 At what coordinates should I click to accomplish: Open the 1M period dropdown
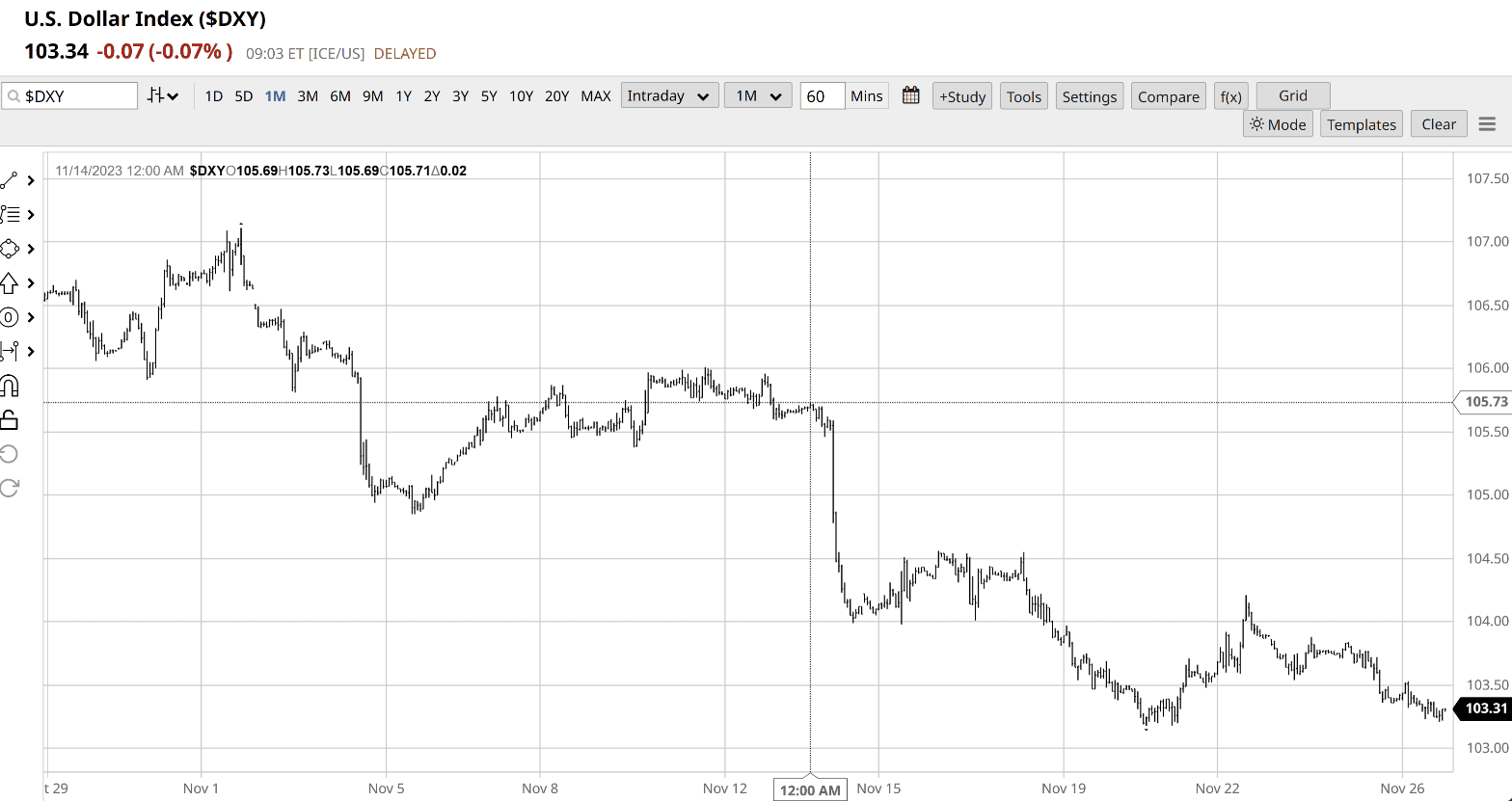click(x=757, y=95)
